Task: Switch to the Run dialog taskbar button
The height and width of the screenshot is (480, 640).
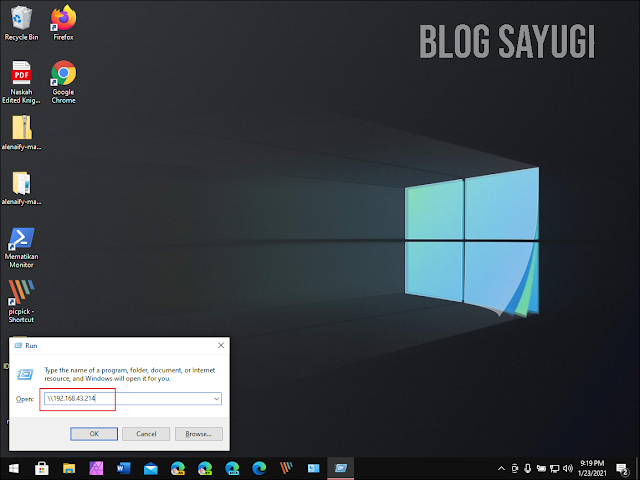Action: 340,468
